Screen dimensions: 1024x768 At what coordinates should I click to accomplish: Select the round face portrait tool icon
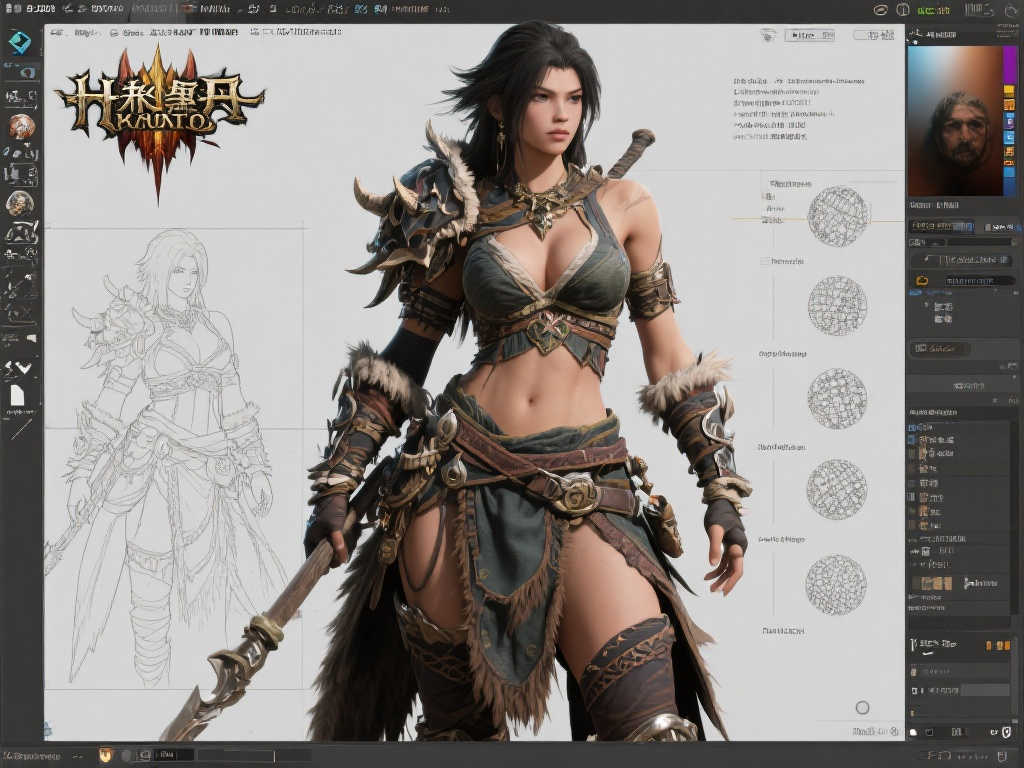[20, 204]
